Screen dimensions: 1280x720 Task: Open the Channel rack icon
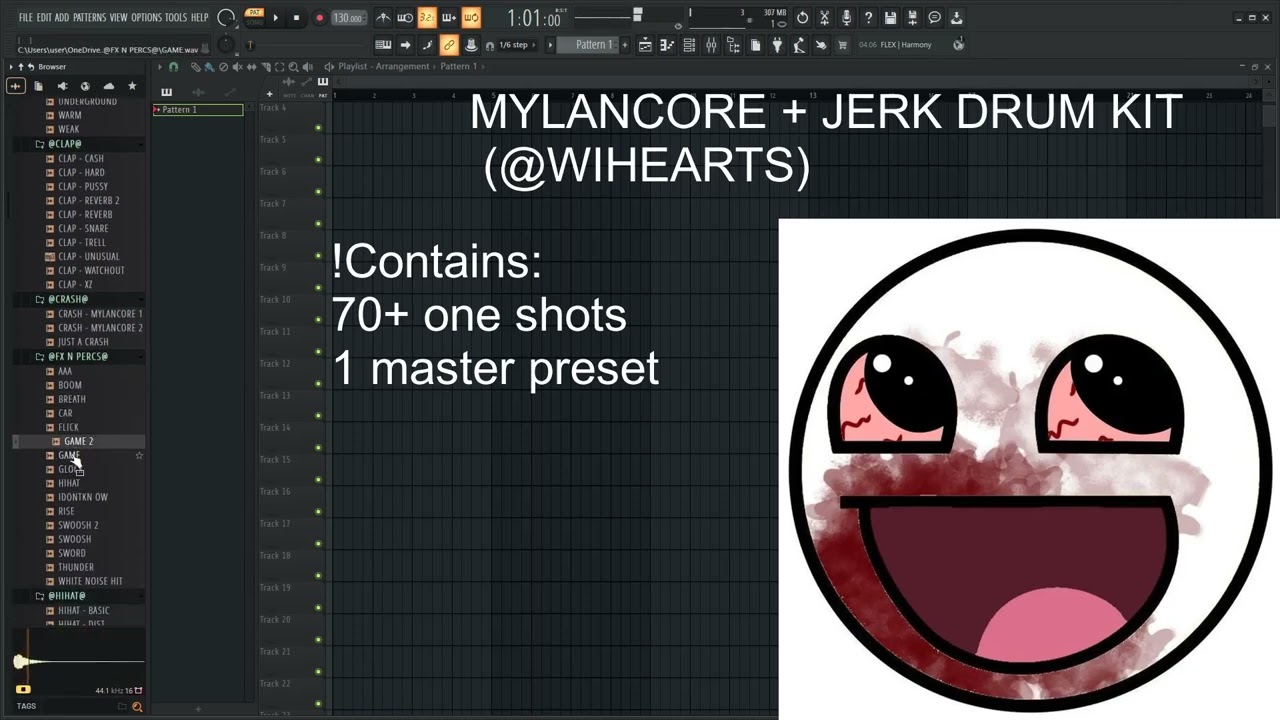tap(689, 45)
